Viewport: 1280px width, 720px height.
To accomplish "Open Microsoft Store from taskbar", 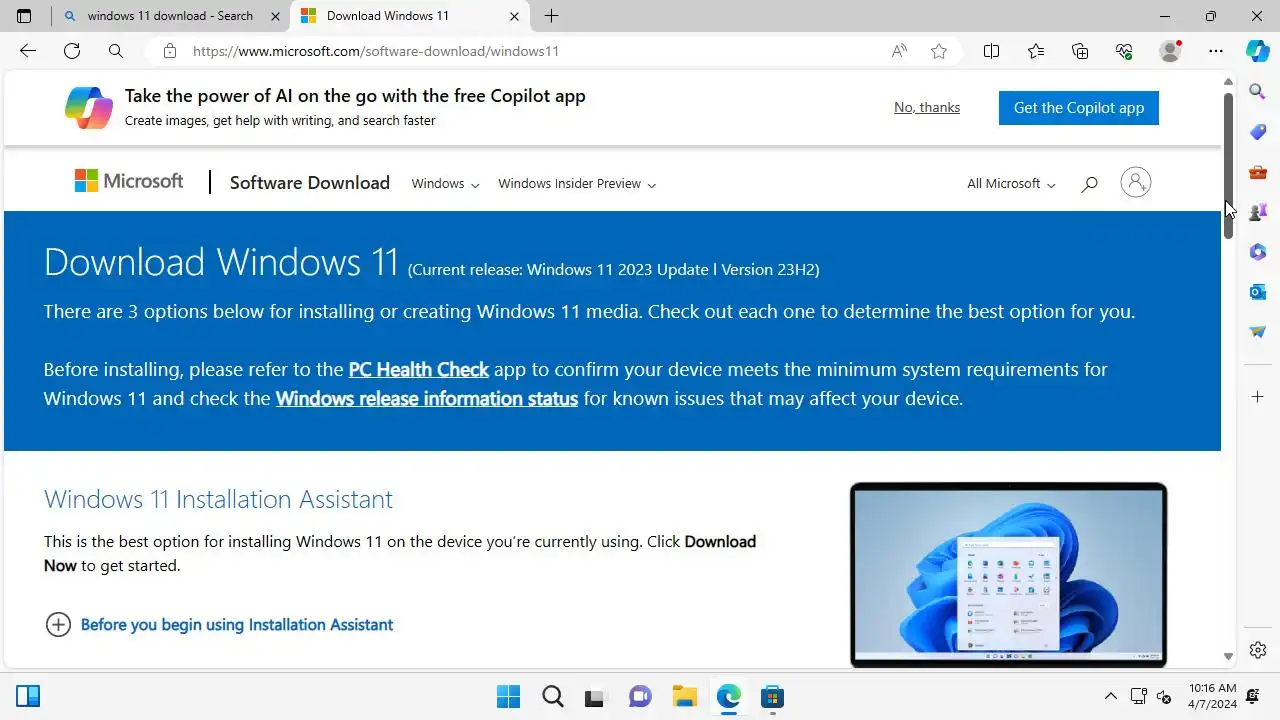I will pos(772,696).
